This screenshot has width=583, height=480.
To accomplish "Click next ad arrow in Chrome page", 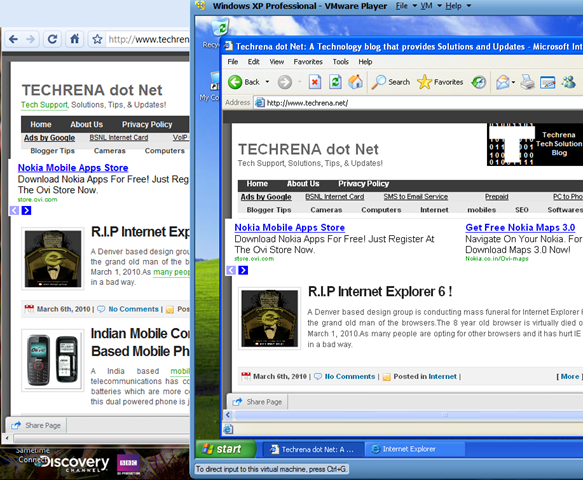I will point(26,211).
